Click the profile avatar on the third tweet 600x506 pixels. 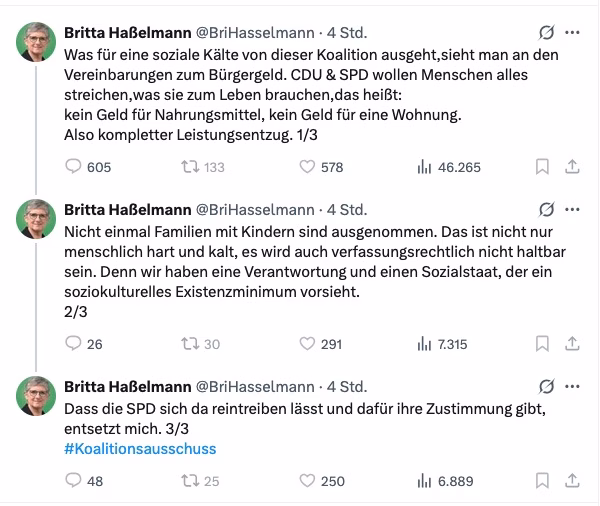pos(36,396)
